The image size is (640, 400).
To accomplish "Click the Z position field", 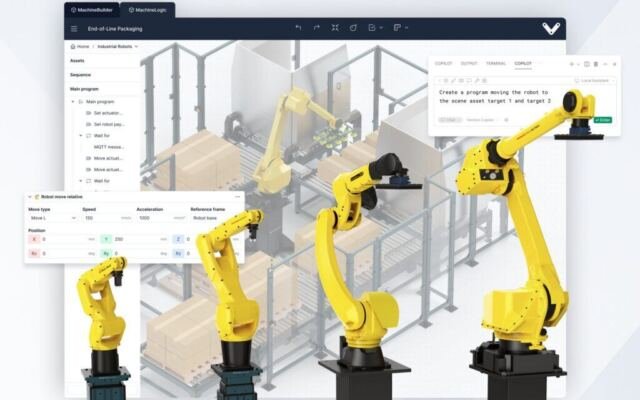I will [206, 239].
